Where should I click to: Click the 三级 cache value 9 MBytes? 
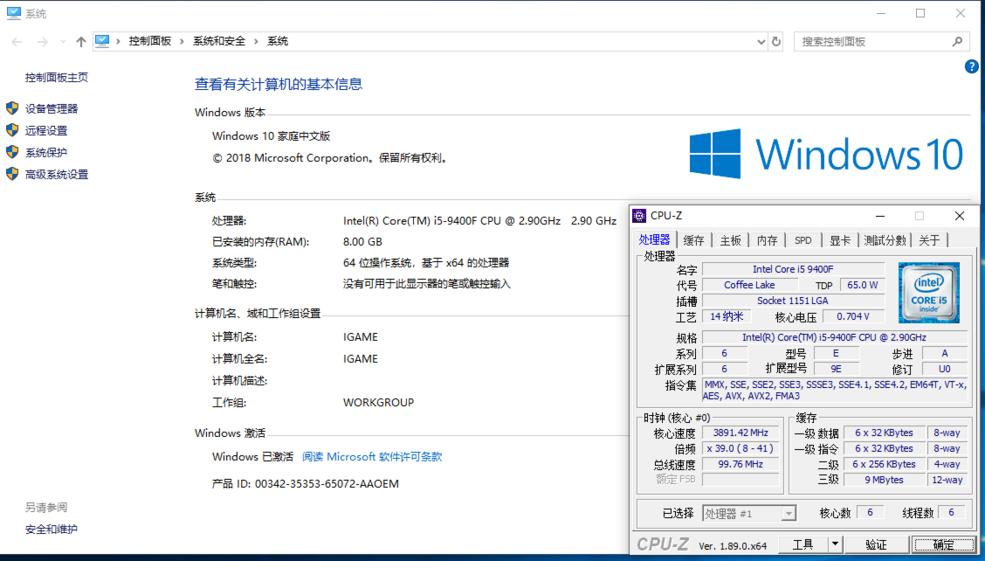pyautogui.click(x=884, y=479)
